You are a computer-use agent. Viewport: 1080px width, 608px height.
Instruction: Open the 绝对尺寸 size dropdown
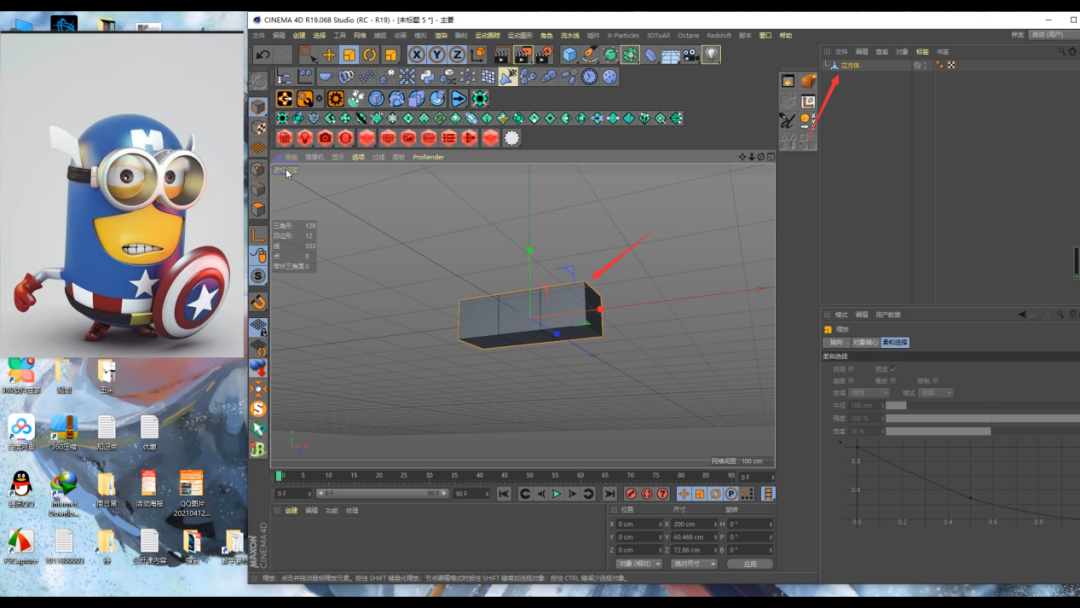[694, 564]
